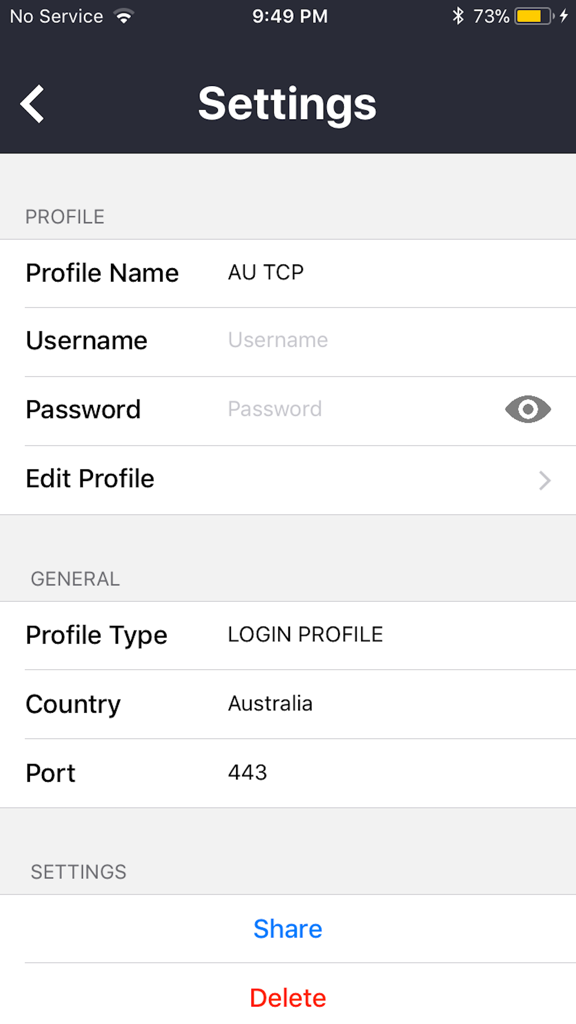Tap the Settings title text
576x1024 pixels.
(x=287, y=103)
